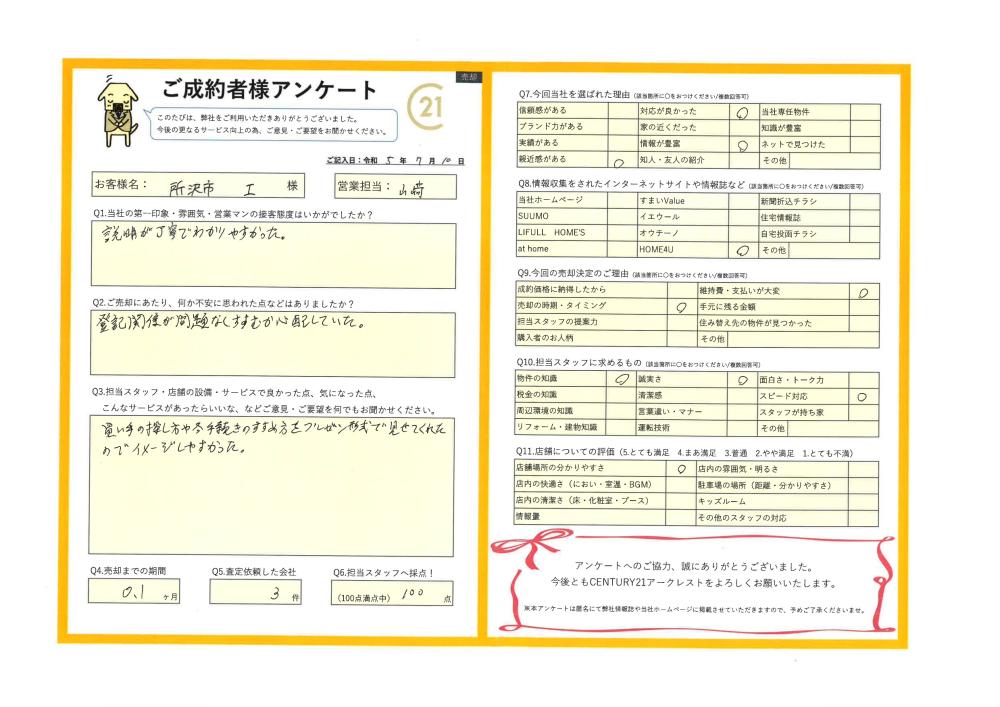This screenshot has width=1000, height=707.
Task: Click the Q11 店舗についての評価 heading
Action: coord(684,453)
